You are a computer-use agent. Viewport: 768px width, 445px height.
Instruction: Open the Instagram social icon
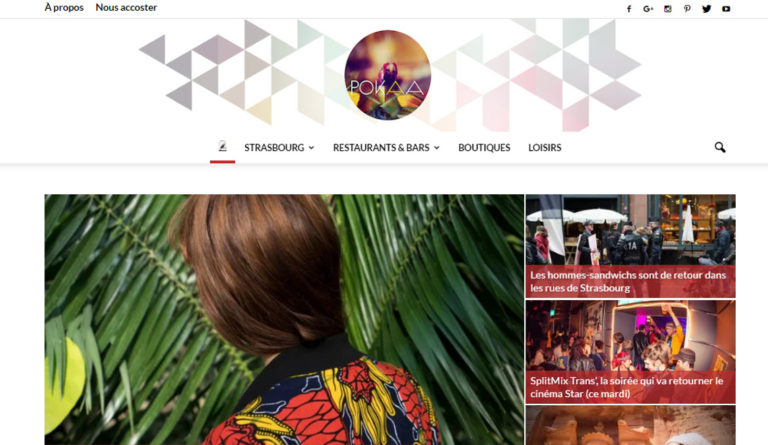click(x=668, y=9)
